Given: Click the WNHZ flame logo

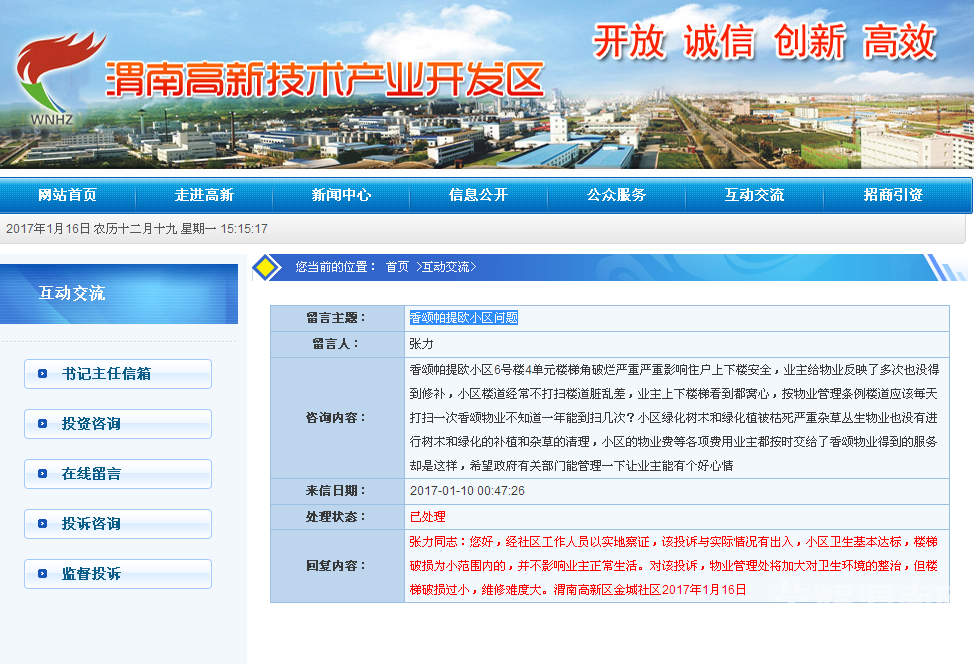Looking at the screenshot, I should (x=57, y=78).
